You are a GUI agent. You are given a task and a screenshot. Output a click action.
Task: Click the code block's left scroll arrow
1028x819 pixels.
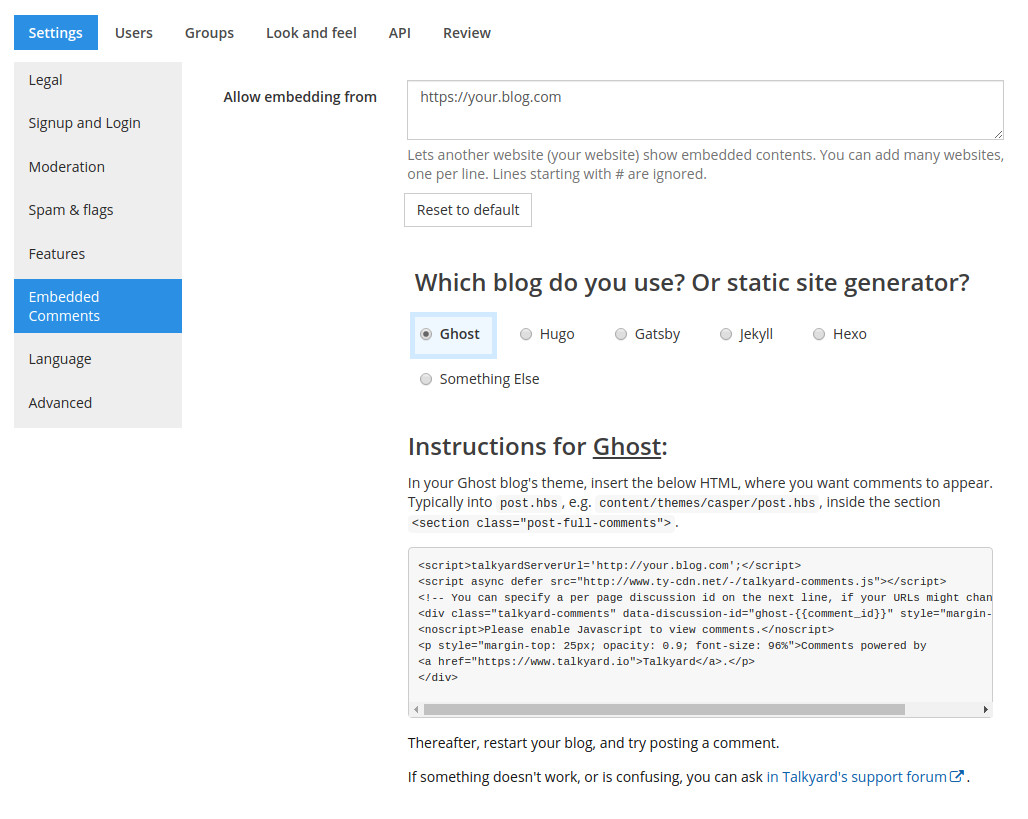point(415,709)
